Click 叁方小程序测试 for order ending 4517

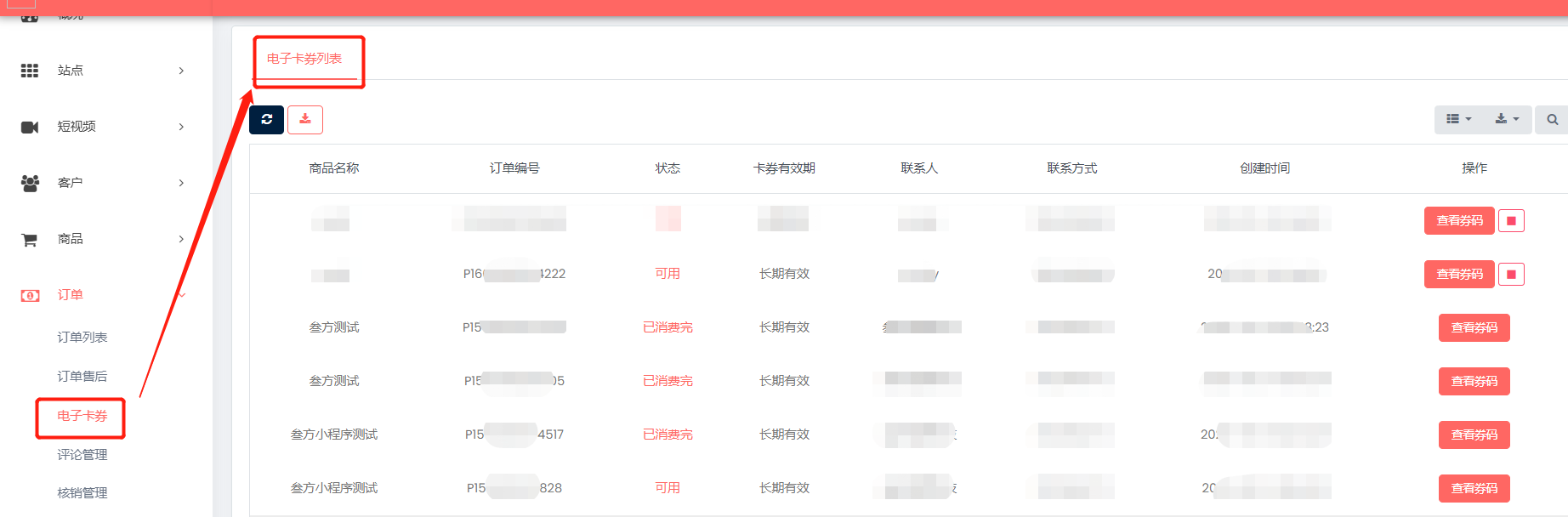[x=334, y=435]
